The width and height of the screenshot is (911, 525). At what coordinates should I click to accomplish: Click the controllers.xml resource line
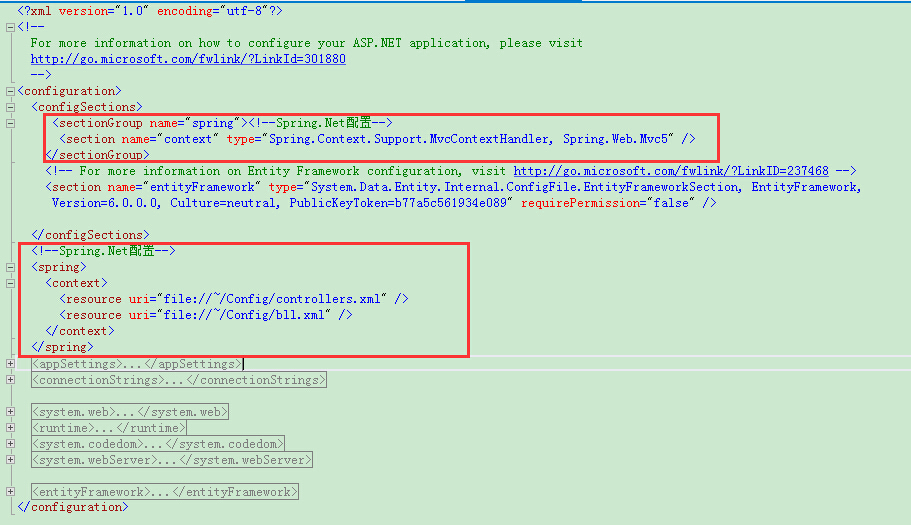coord(234,299)
